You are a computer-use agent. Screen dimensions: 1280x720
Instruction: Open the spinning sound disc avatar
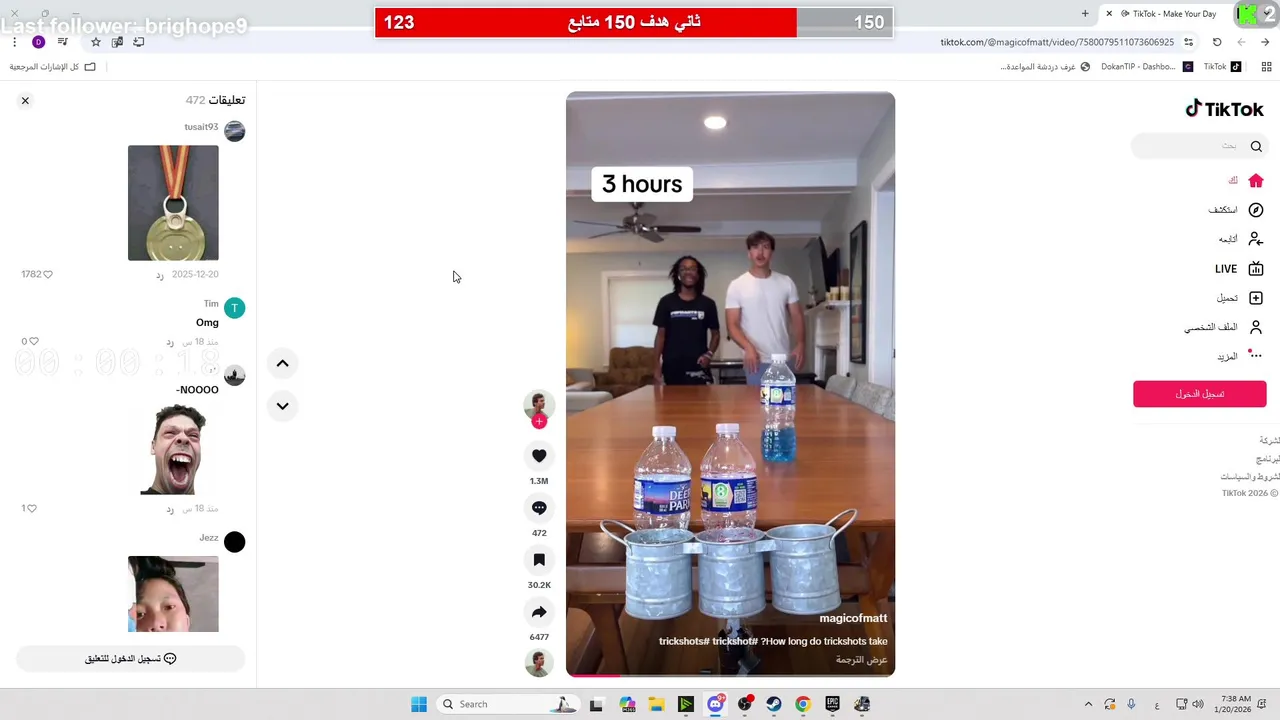coord(539,663)
